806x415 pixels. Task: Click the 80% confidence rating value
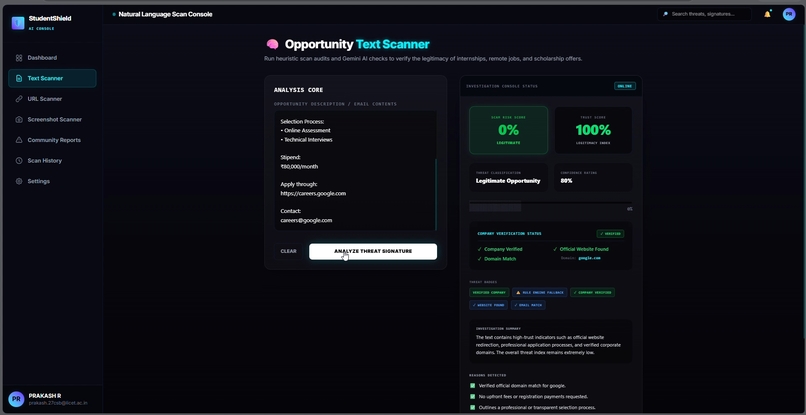(566, 181)
